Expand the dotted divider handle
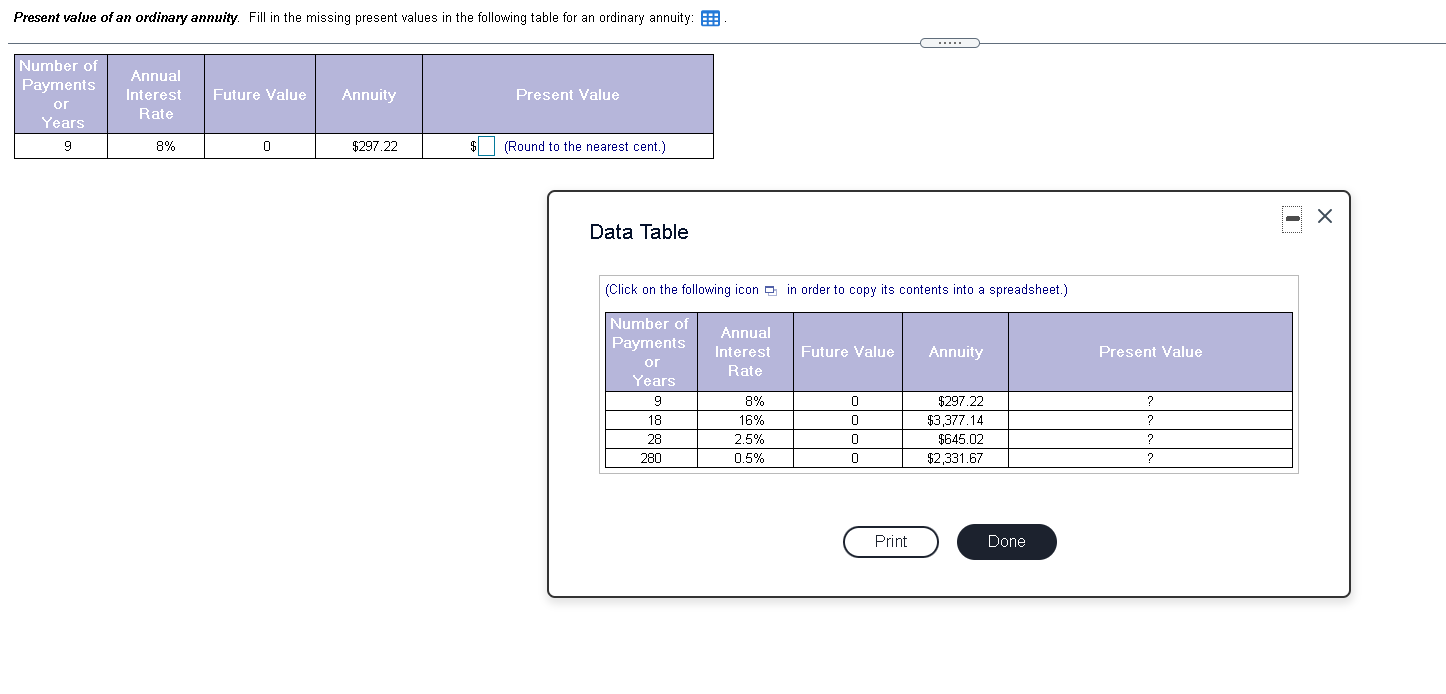The width and height of the screenshot is (1446, 694). 949,43
